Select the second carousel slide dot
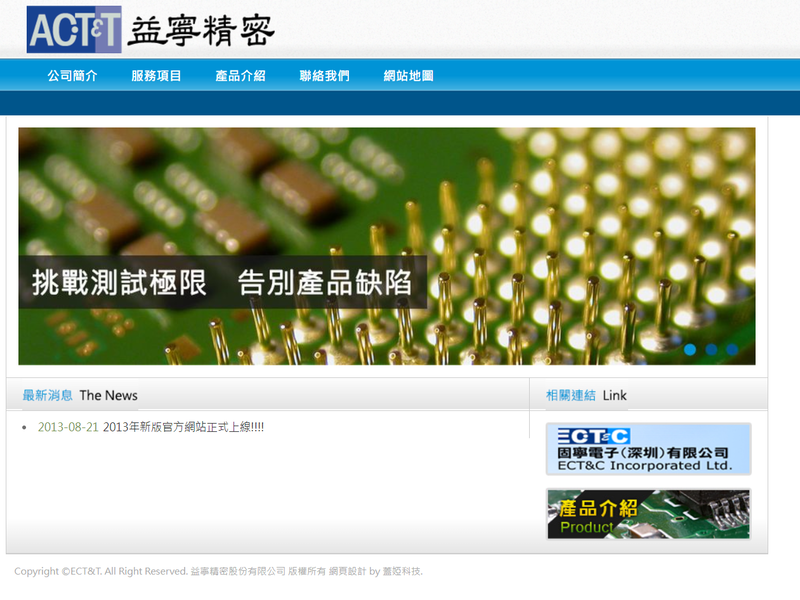Screen dimensions: 800x600 tap(711, 349)
